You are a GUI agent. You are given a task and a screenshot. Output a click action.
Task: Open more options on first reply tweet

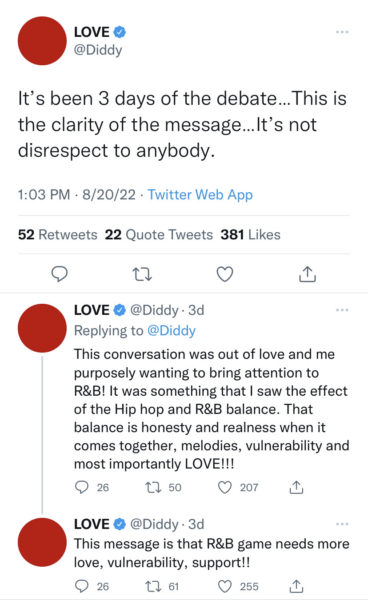click(x=342, y=310)
